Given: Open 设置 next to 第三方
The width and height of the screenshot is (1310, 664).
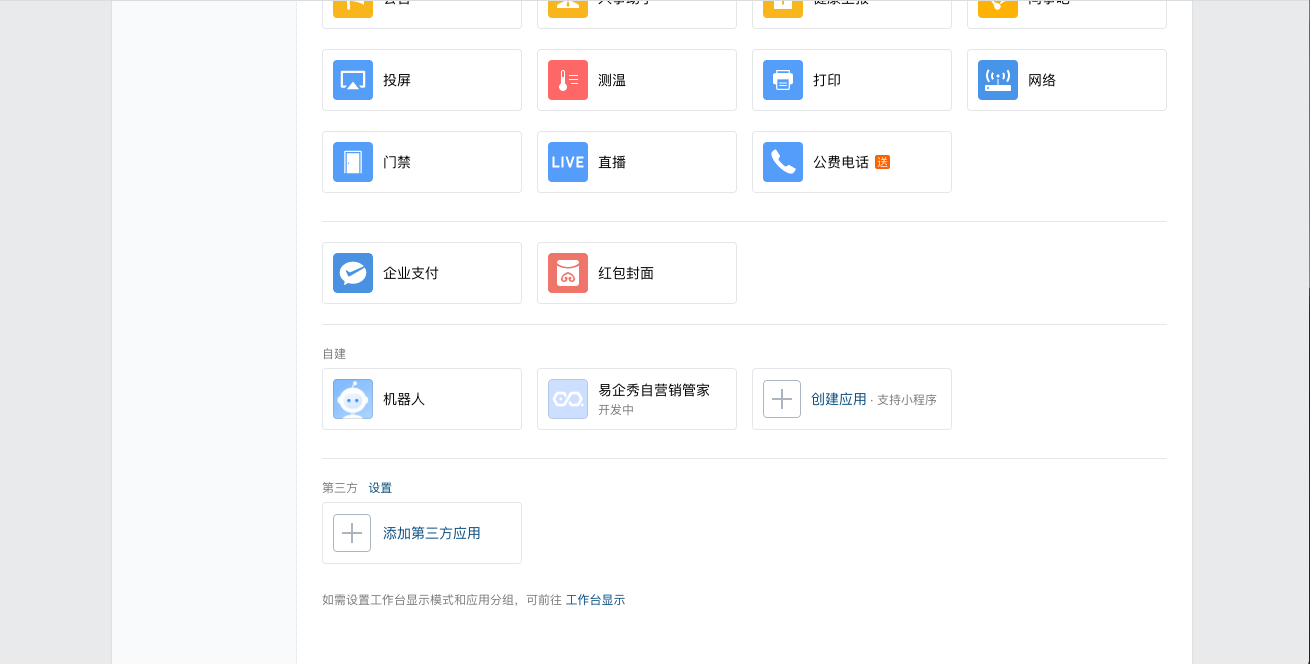Looking at the screenshot, I should coord(380,488).
